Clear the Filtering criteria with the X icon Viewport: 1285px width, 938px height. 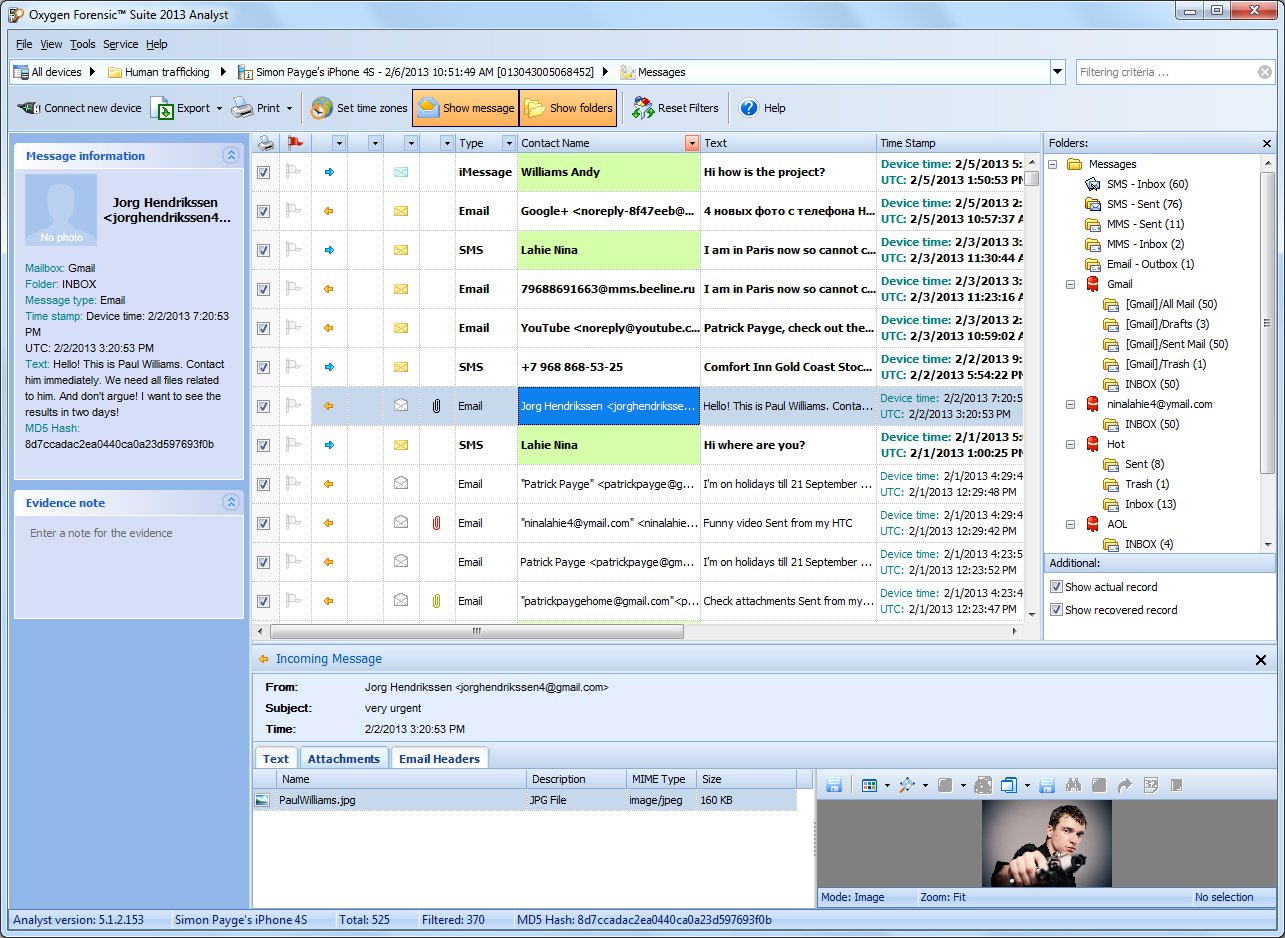(1265, 72)
